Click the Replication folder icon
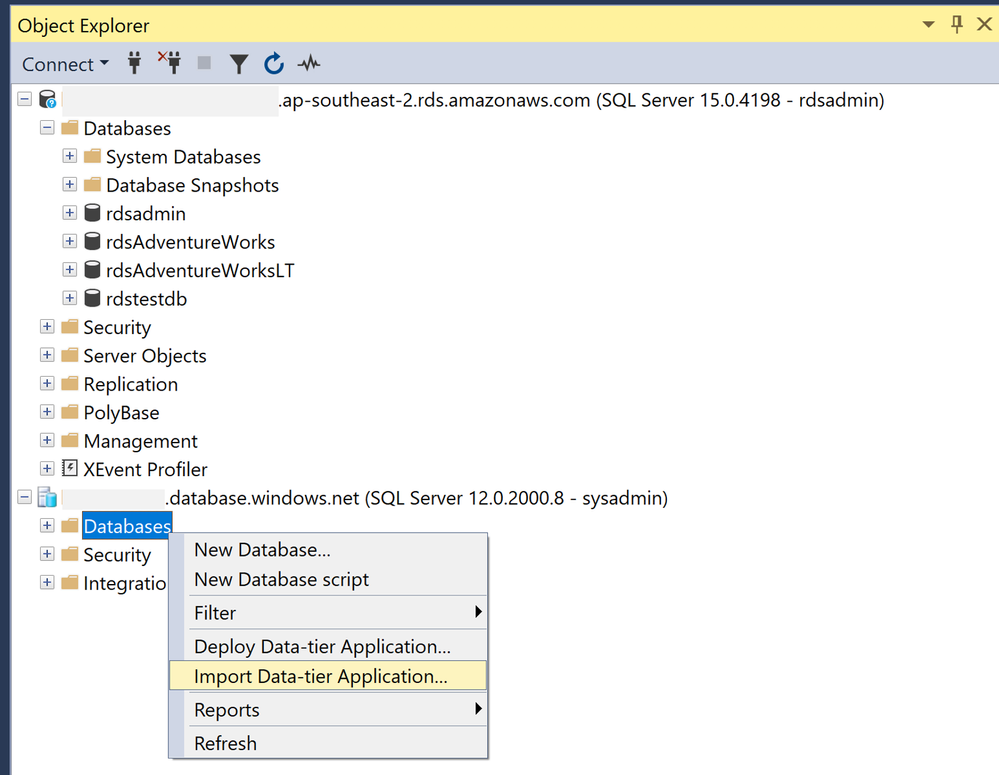This screenshot has width=999, height=775. tap(69, 383)
